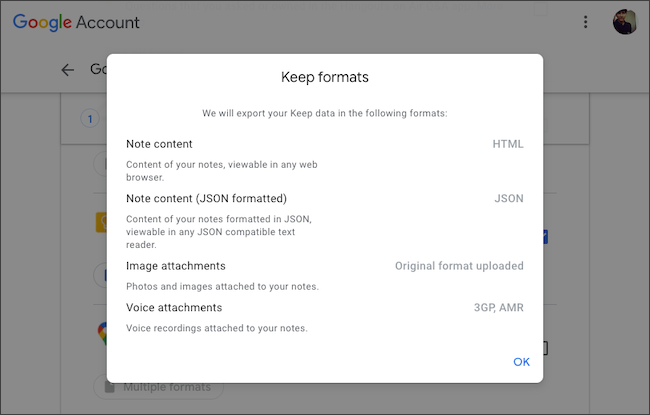This screenshot has width=650, height=415.
Task: Click OK to close Keep formats dialog
Action: click(521, 362)
